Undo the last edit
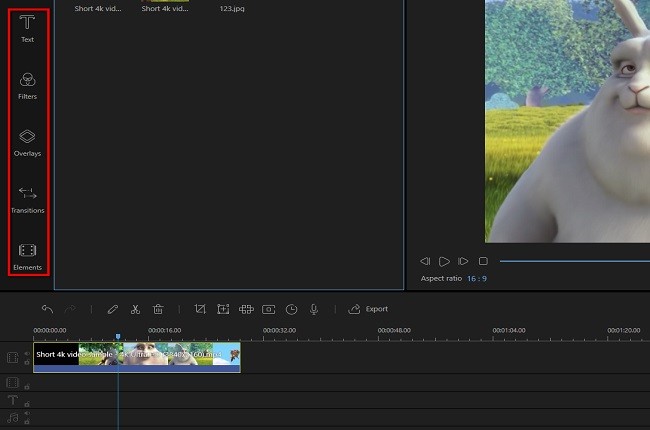 [x=47, y=309]
